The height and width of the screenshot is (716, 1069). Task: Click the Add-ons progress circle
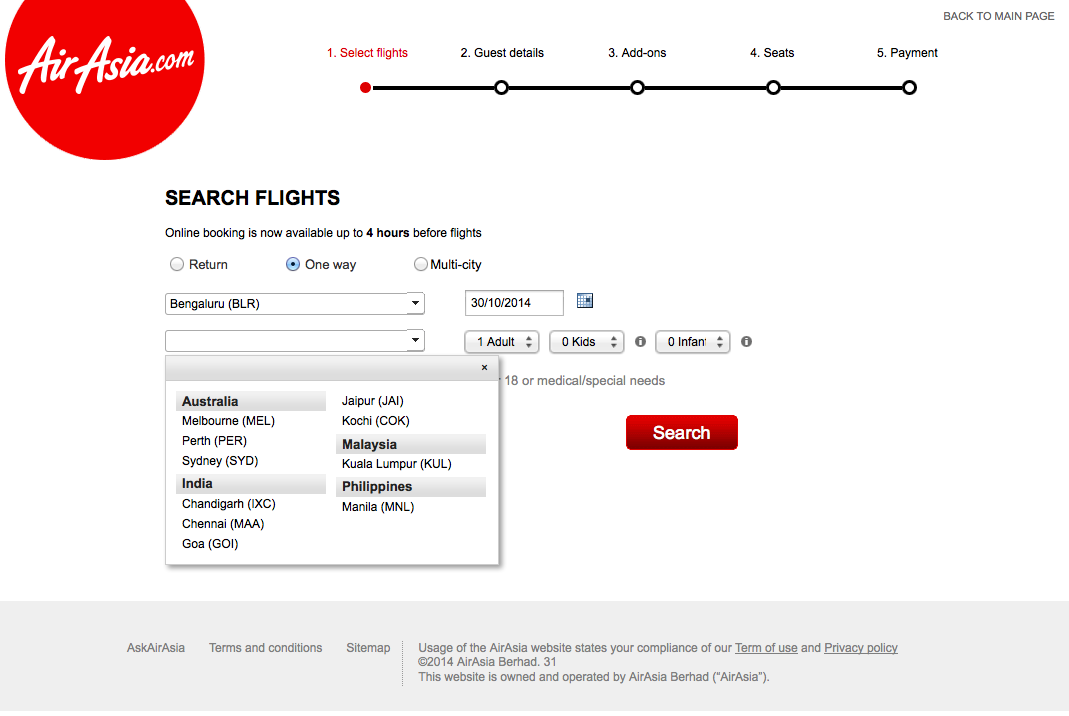(x=637, y=87)
